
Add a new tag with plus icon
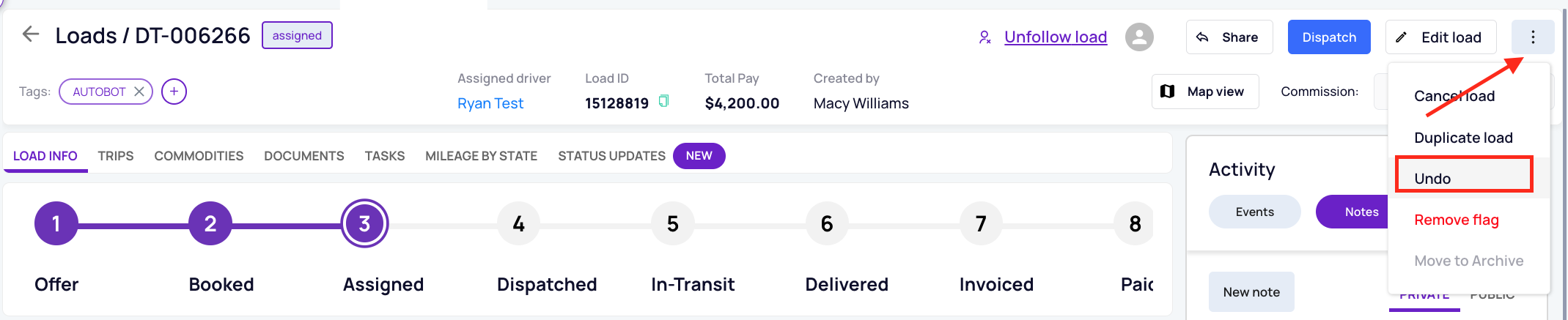[174, 92]
